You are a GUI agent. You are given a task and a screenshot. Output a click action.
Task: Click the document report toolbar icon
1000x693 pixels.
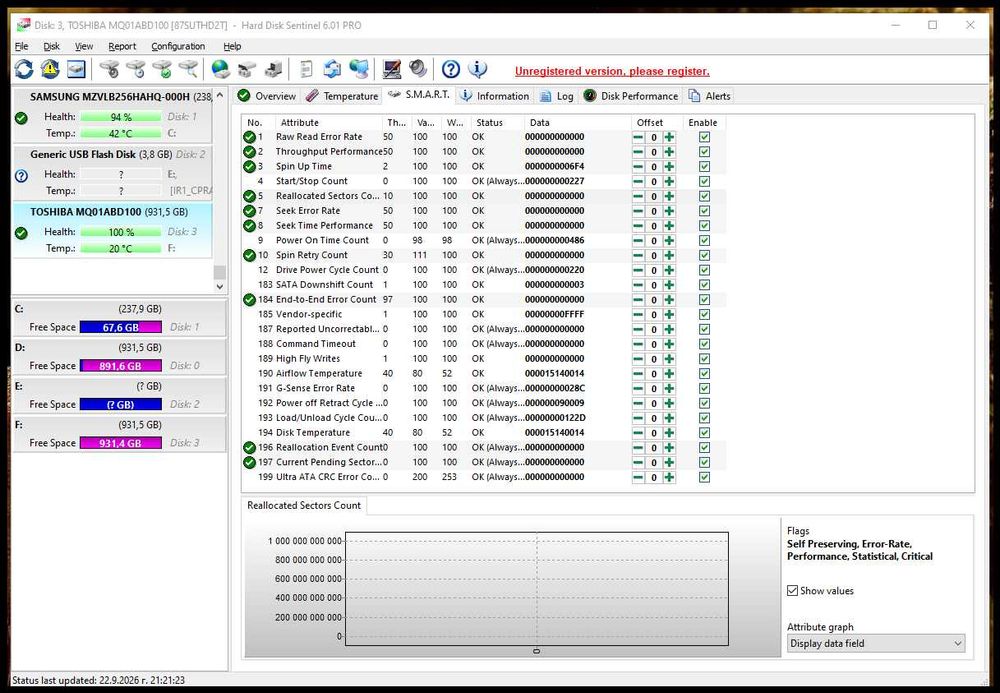point(306,69)
